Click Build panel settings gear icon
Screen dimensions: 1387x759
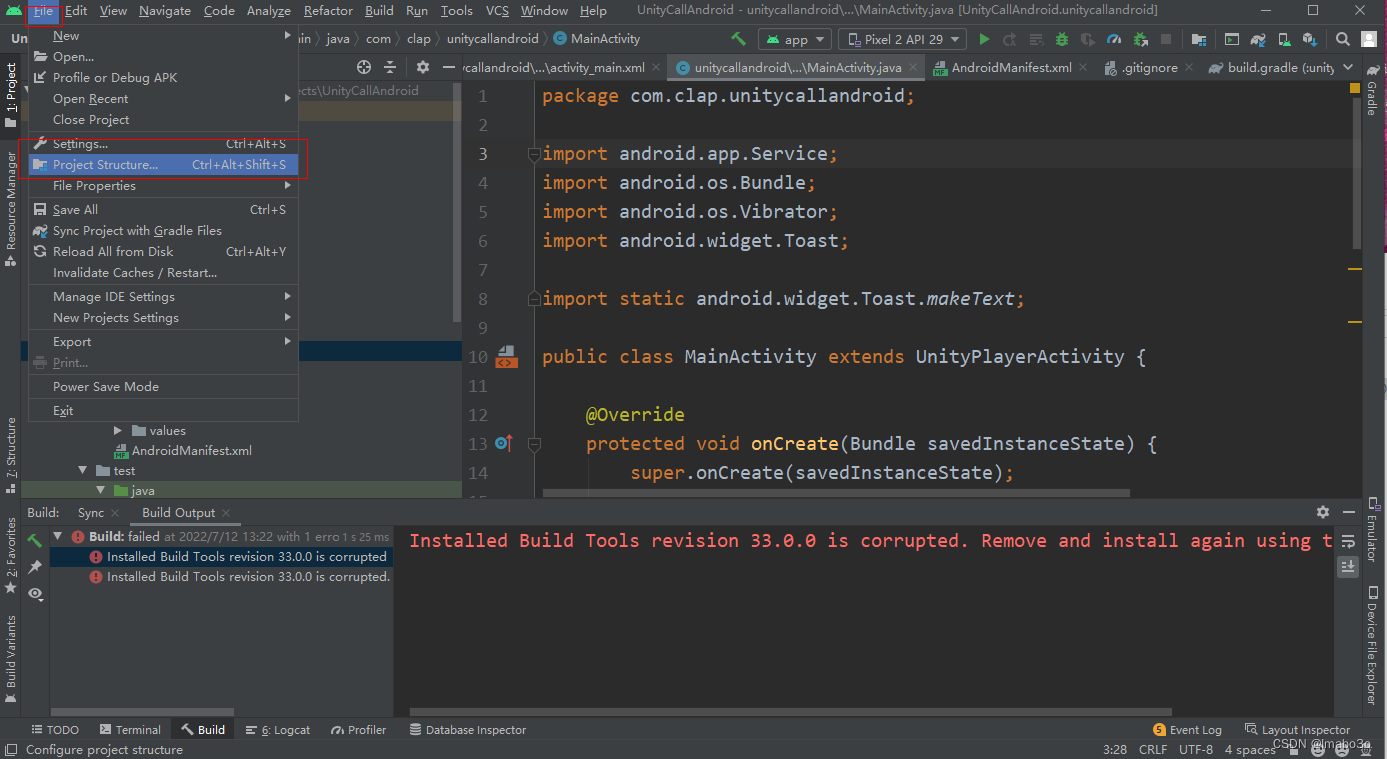pyautogui.click(x=1323, y=512)
